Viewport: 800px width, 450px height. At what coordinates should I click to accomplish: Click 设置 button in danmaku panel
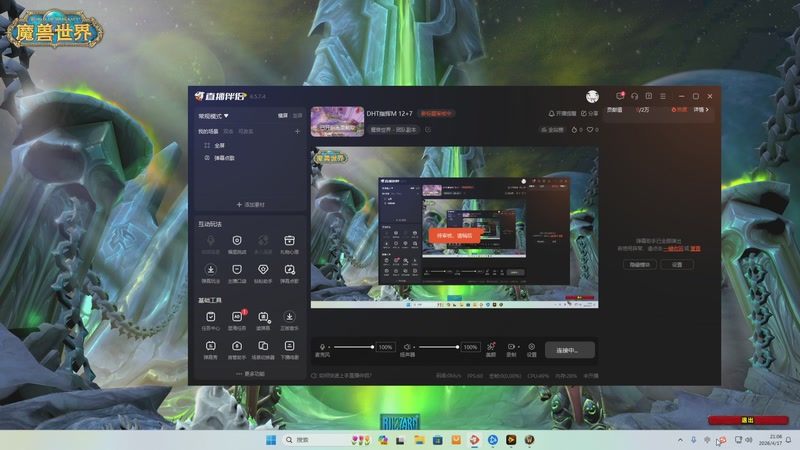[677, 264]
